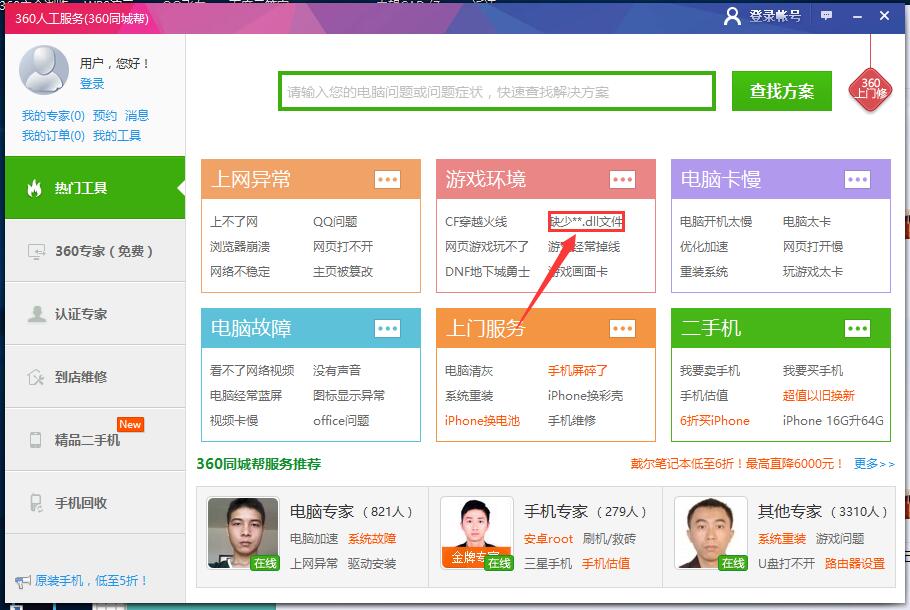The height and width of the screenshot is (610, 910).
Task: Open the 戴尔笔记本低至6折 promotion link
Action: [737, 464]
